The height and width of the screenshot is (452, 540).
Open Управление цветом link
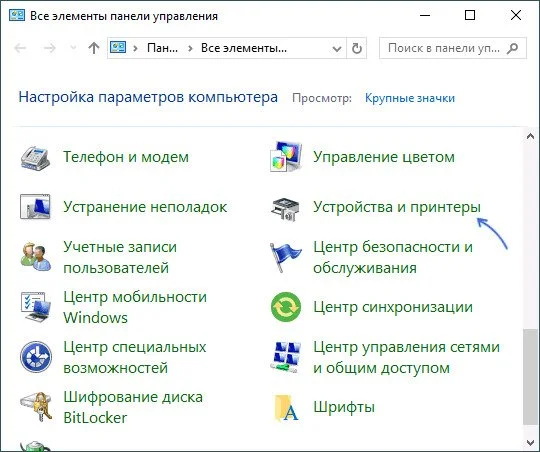pos(384,157)
